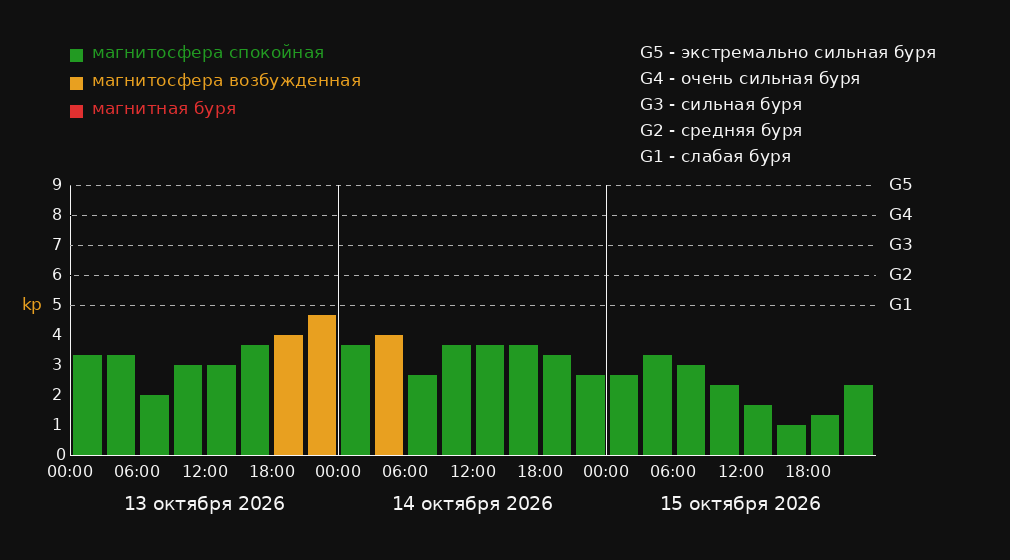This screenshot has height=560, width=1010.
Task: Click the G1 label beside the kp 5 gridline
Action: pos(900,305)
